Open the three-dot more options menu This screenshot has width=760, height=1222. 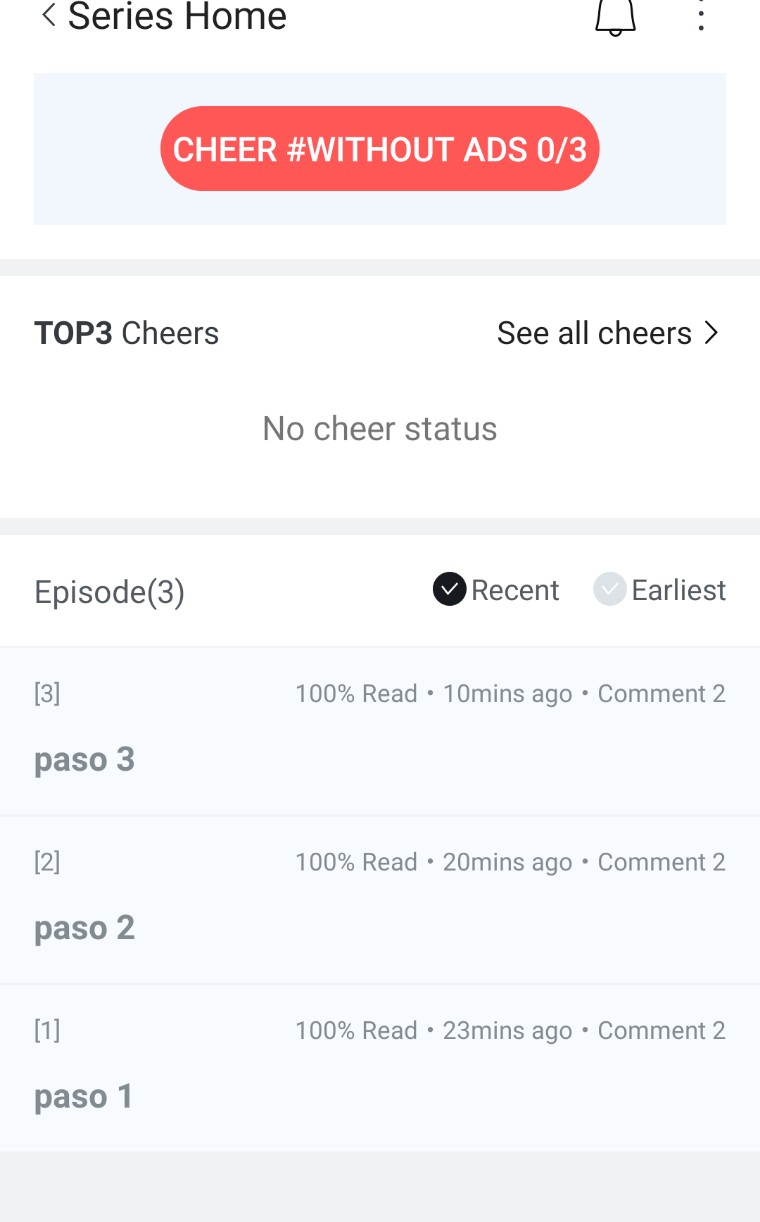click(x=701, y=16)
